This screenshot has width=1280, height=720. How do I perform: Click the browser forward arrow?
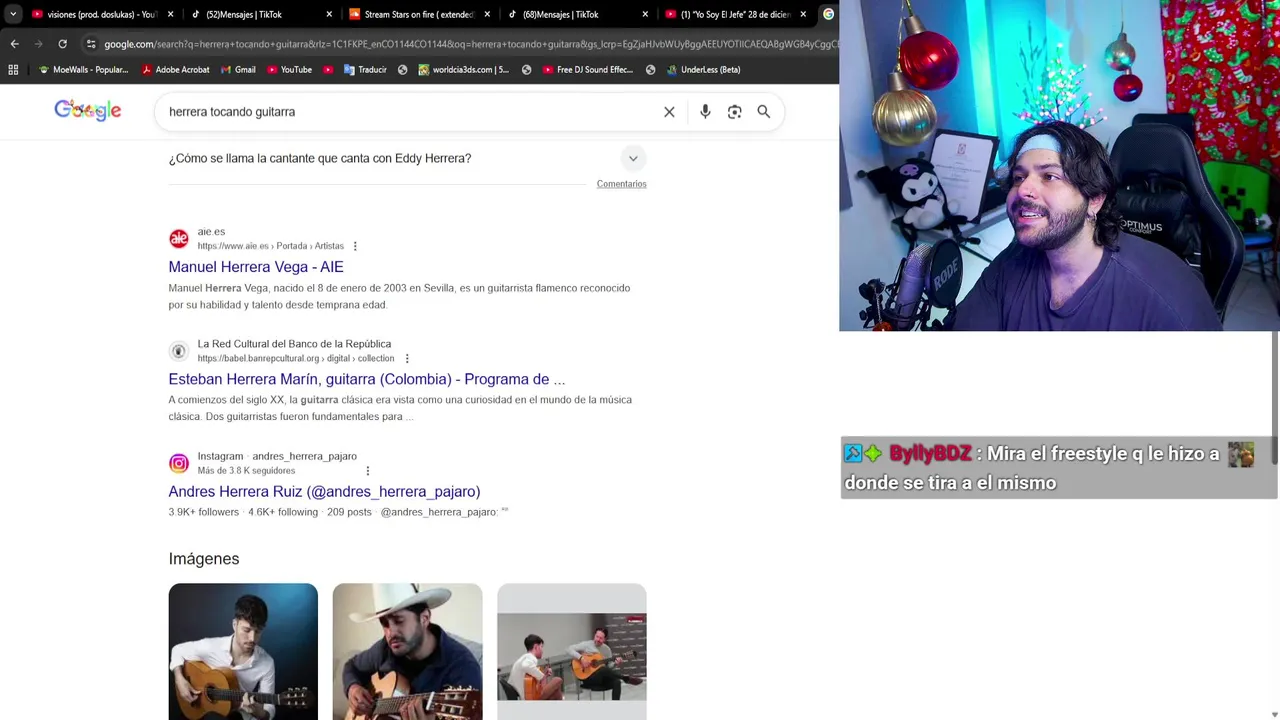tap(38, 44)
